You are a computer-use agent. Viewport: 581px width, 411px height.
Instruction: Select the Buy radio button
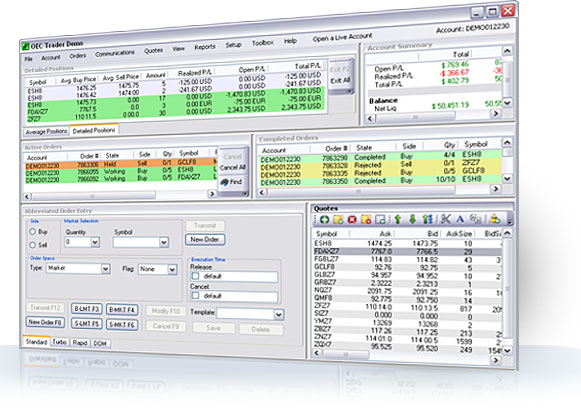[33, 232]
